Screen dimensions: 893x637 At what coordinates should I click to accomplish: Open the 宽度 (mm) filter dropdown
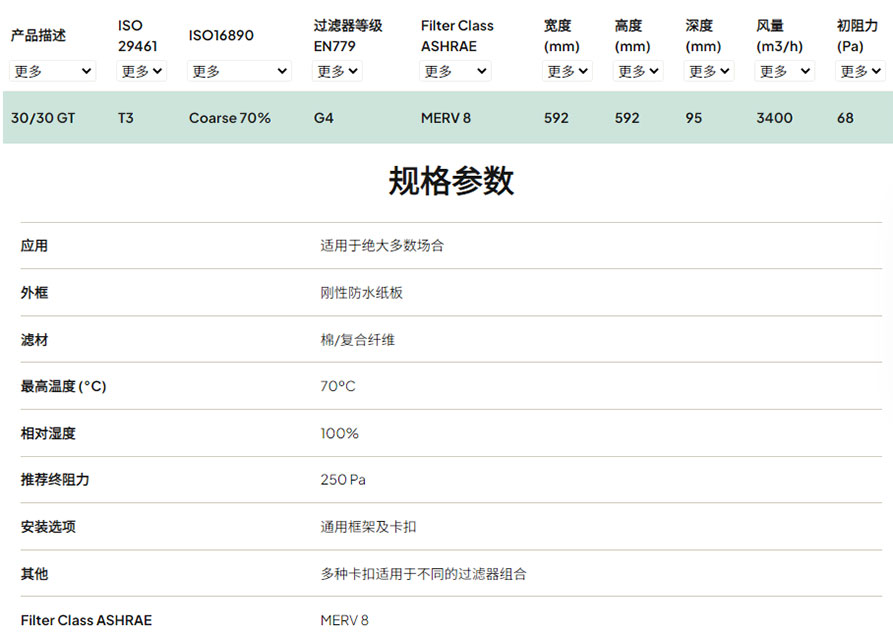(567, 71)
